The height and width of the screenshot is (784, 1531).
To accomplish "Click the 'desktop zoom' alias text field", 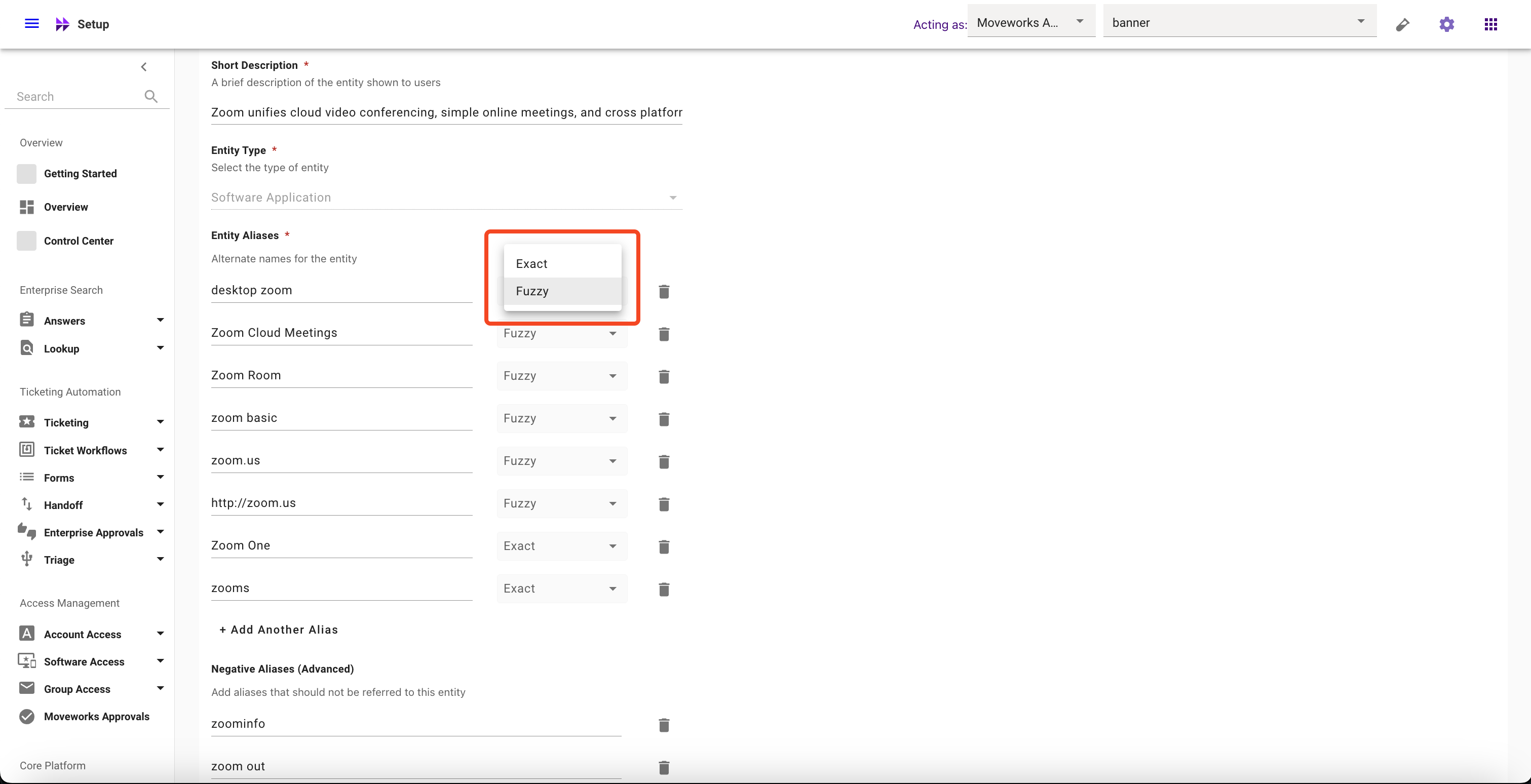I will click(340, 290).
